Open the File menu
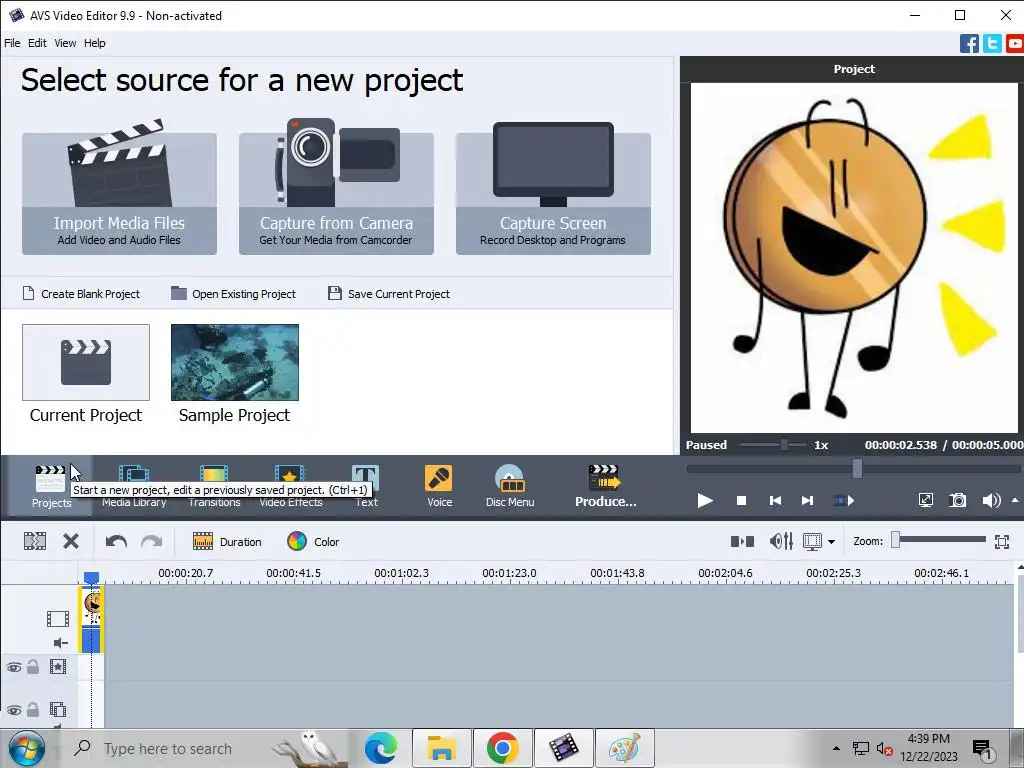Screen dimensions: 1024x768 pos(12,43)
